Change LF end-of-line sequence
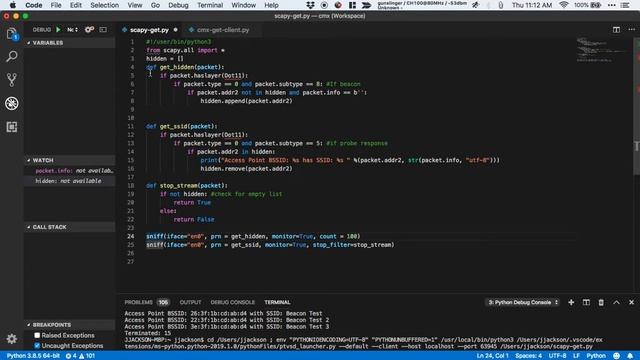The width and height of the screenshot is (640, 360). coord(576,356)
